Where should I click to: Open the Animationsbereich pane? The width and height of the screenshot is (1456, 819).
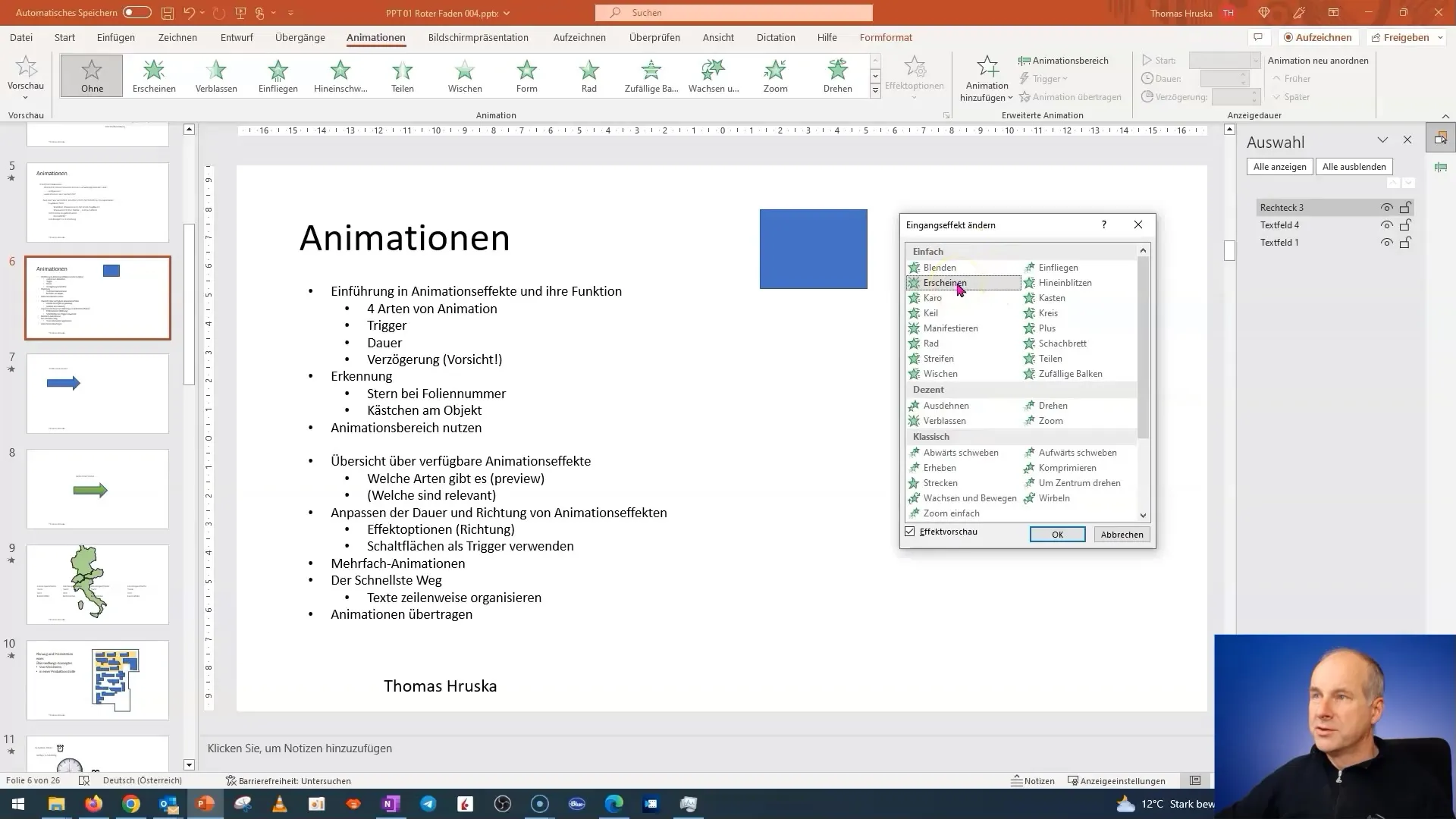1063,61
